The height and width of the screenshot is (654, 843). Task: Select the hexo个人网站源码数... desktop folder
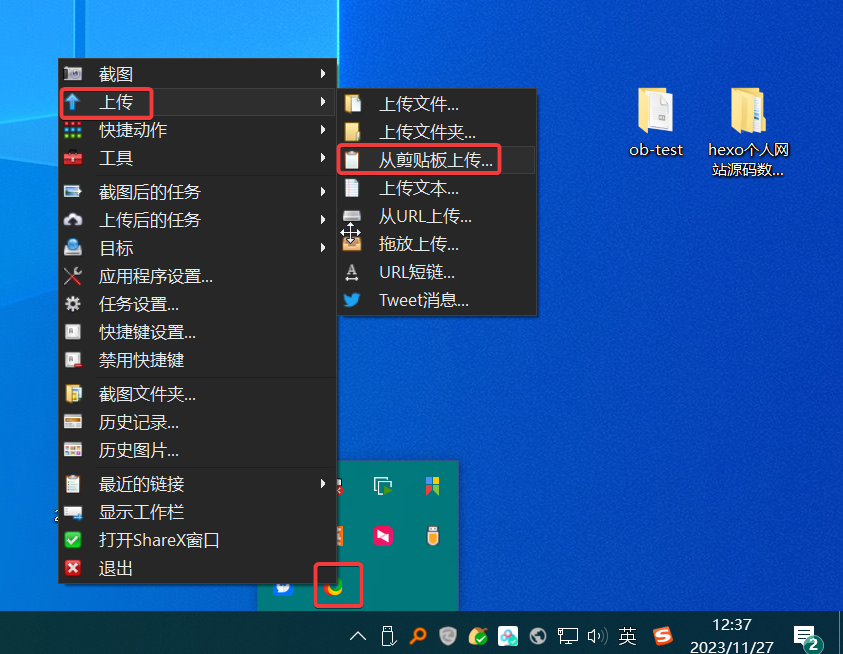pos(748,132)
